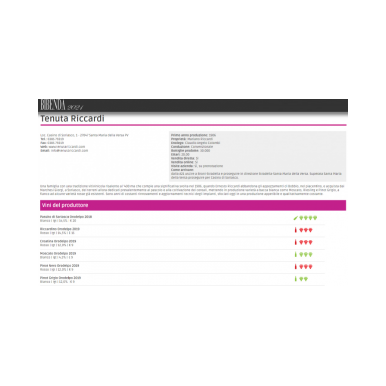This screenshot has height=386, width=386.
Task: Click the red grape rating icons of Croatina wine
Action: coord(306,242)
